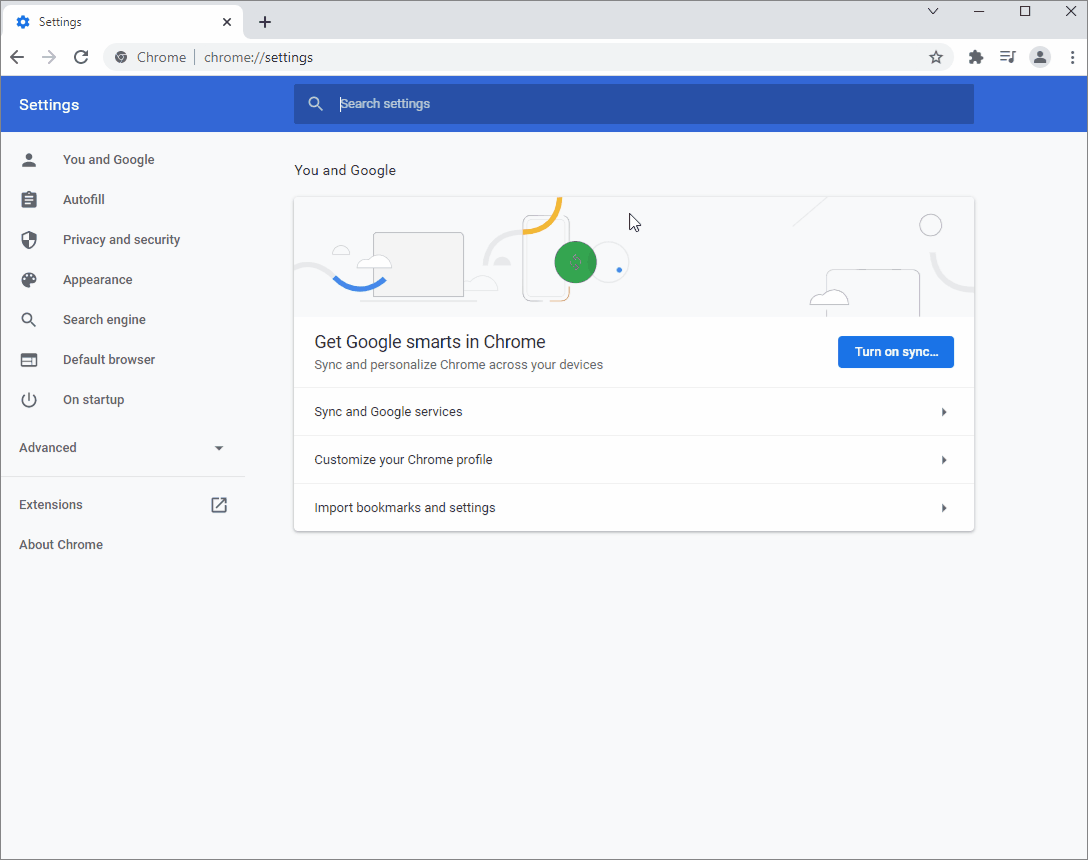Screen dimensions: 1088x860
Task: Expand the Advanced section arrow
Action: pyautogui.click(x=219, y=448)
